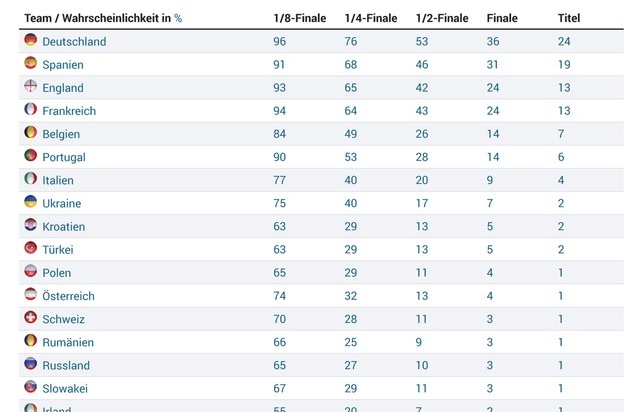Select the Österreich team name
630x412 pixels.
[68, 296]
